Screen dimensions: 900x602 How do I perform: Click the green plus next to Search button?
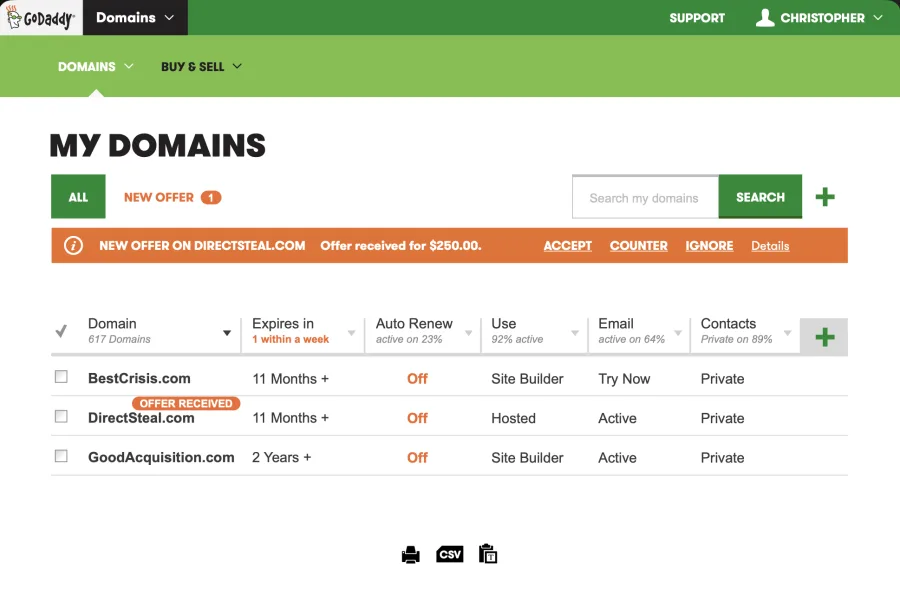tap(825, 197)
